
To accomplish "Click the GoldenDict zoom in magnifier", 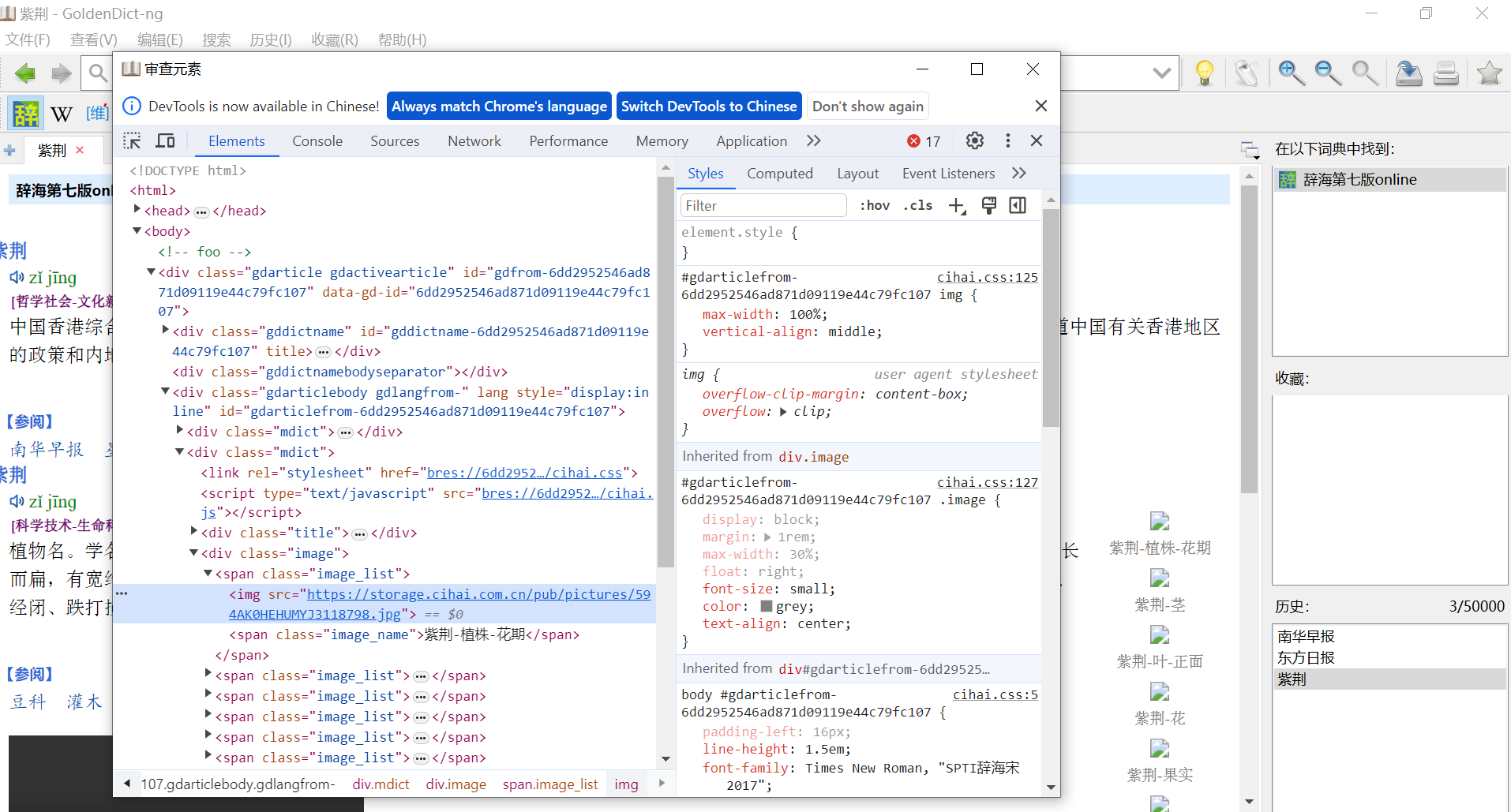I will (1292, 73).
